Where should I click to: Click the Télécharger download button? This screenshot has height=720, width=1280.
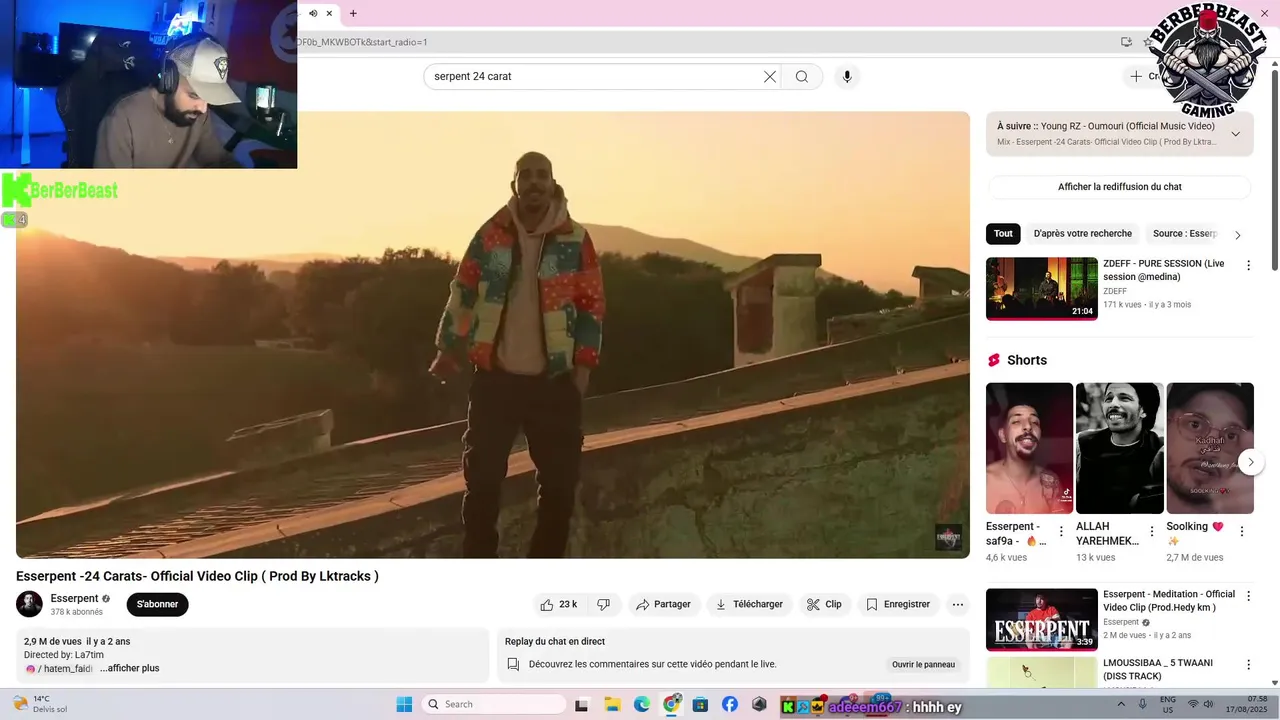[749, 604]
